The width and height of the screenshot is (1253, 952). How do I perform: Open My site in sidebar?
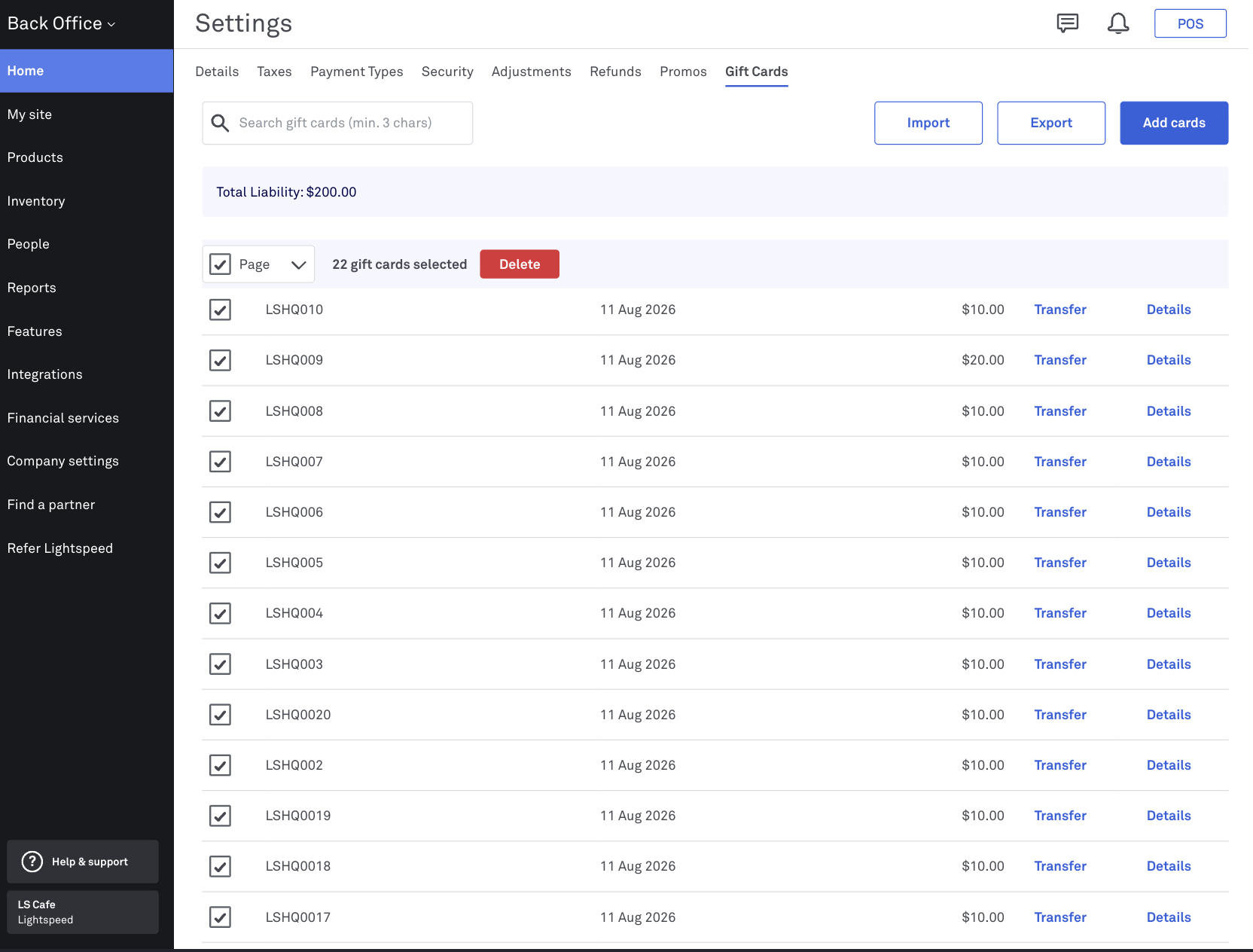(x=87, y=114)
